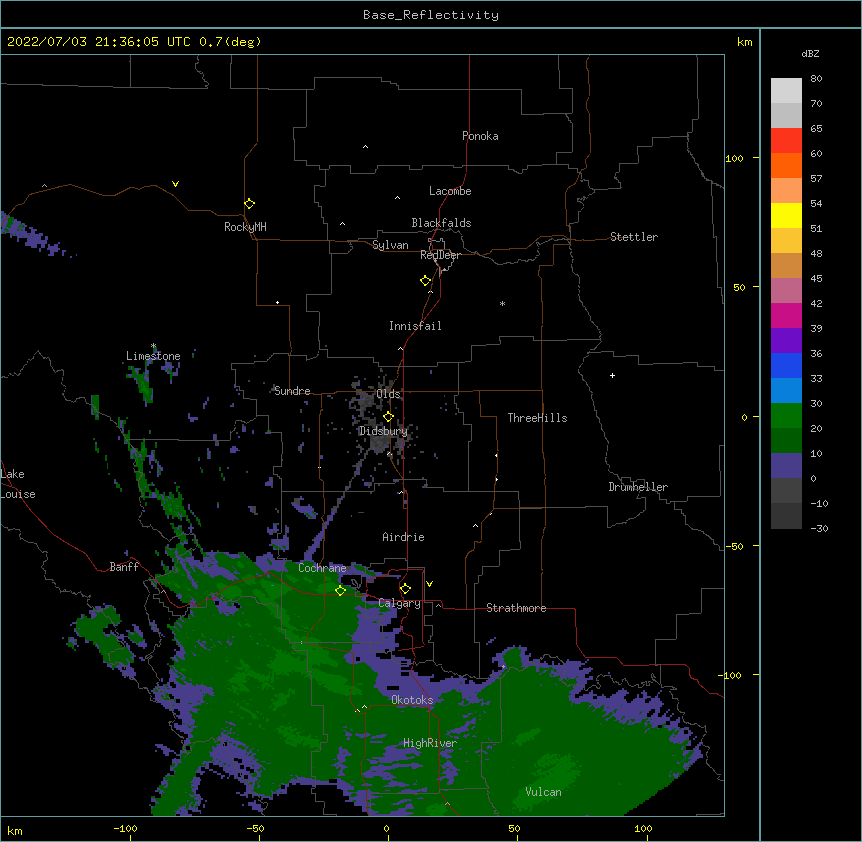Click the white caret marker below Ponoka

[x=366, y=147]
